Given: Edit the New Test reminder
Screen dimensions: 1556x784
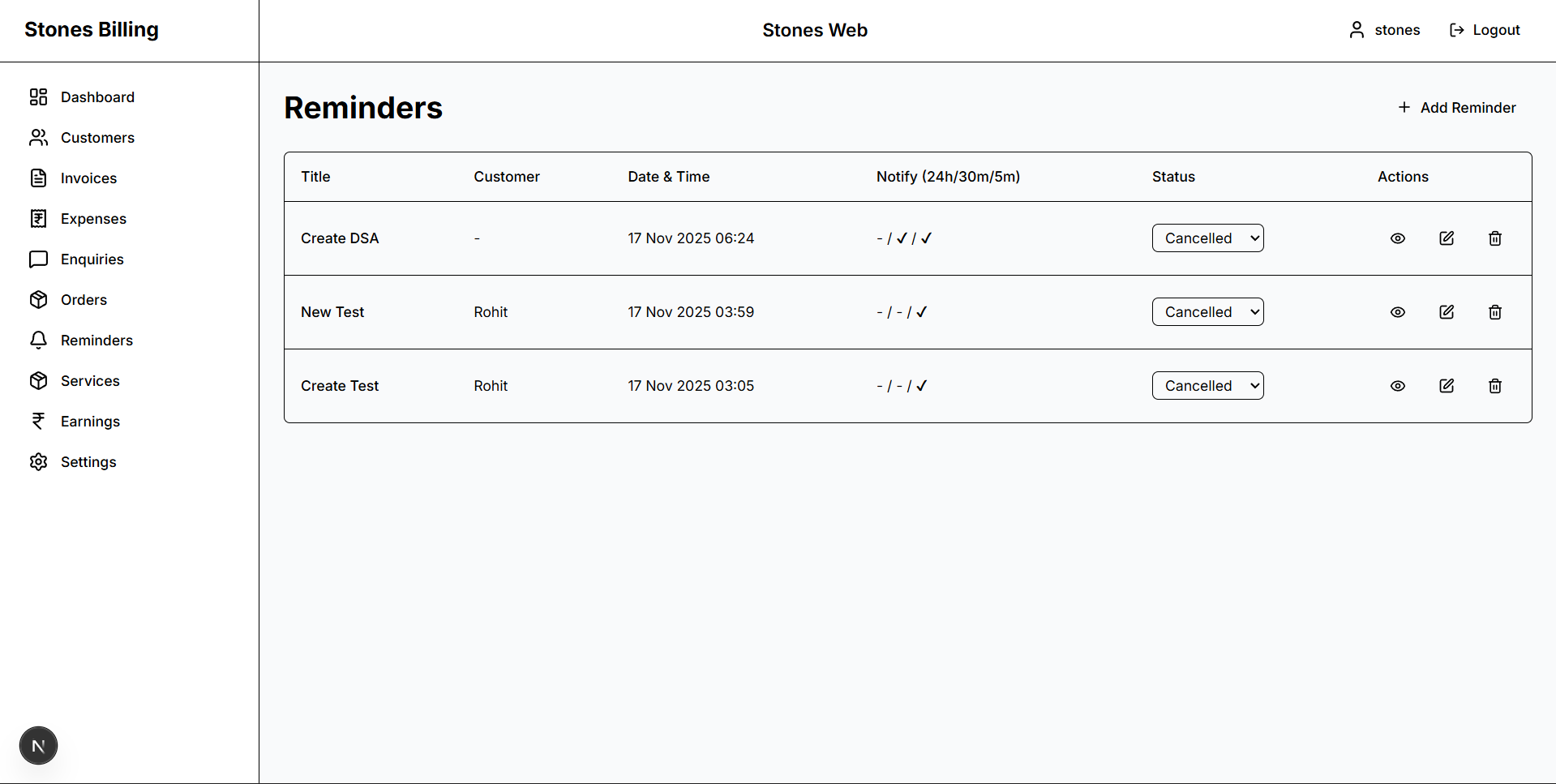Looking at the screenshot, I should (1447, 311).
